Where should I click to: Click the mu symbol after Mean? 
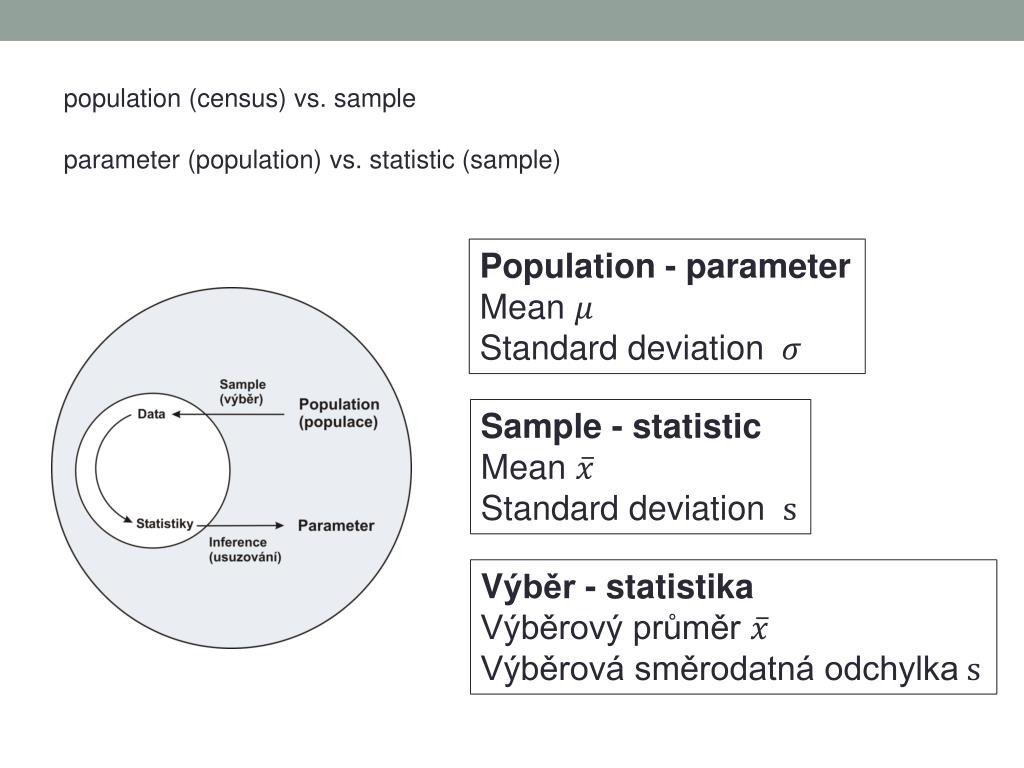(583, 310)
